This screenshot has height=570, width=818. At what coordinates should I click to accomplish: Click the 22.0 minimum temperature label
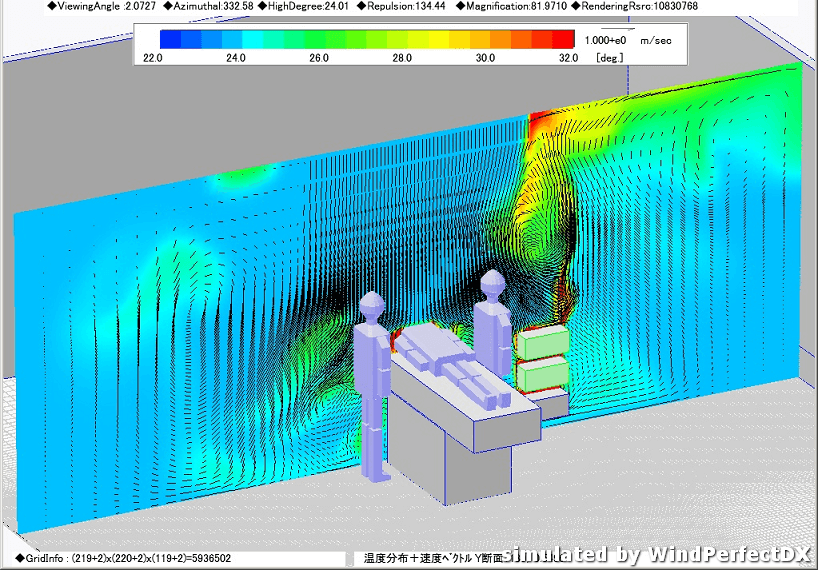click(x=153, y=58)
